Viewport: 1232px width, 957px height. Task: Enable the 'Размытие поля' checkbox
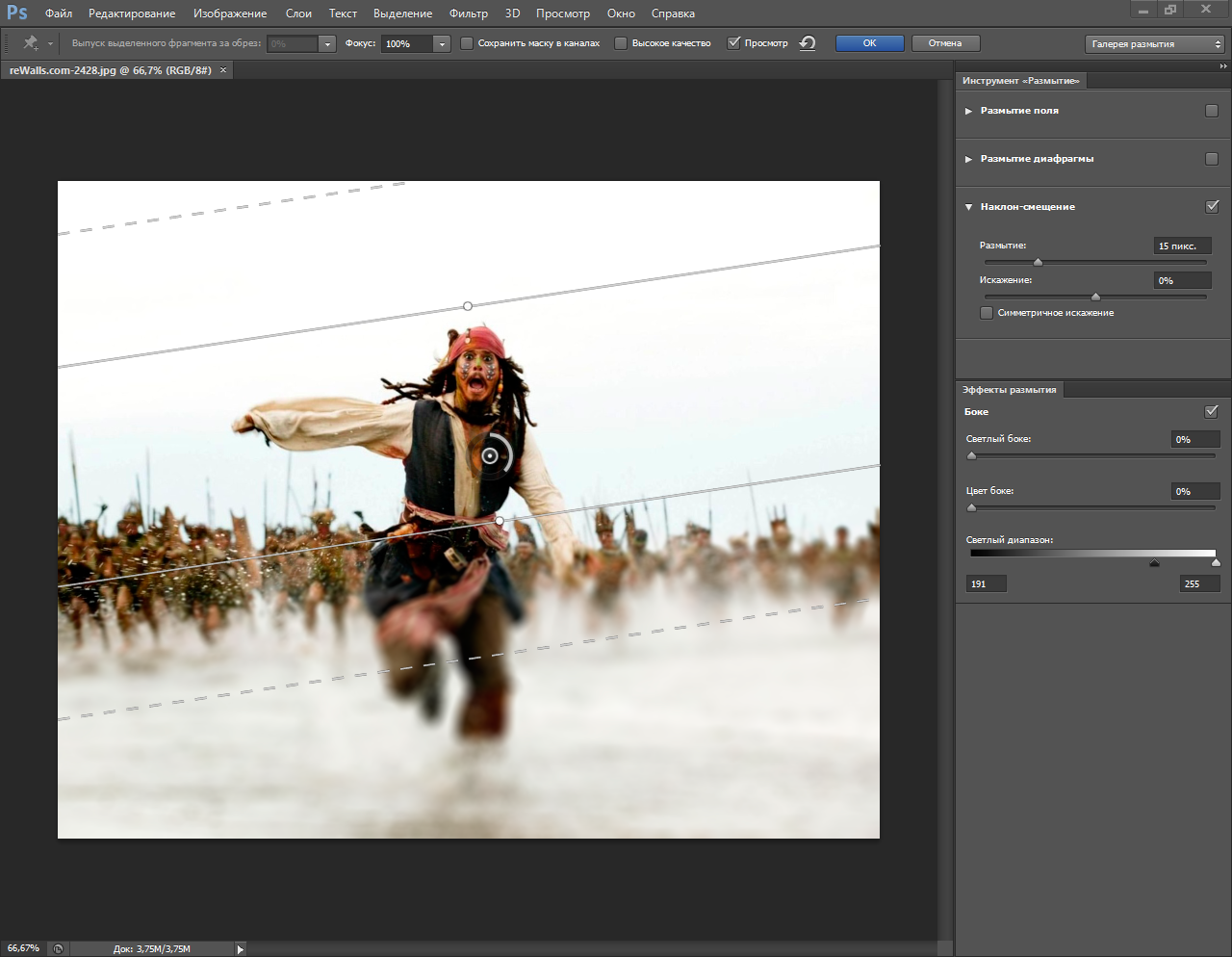(1212, 111)
